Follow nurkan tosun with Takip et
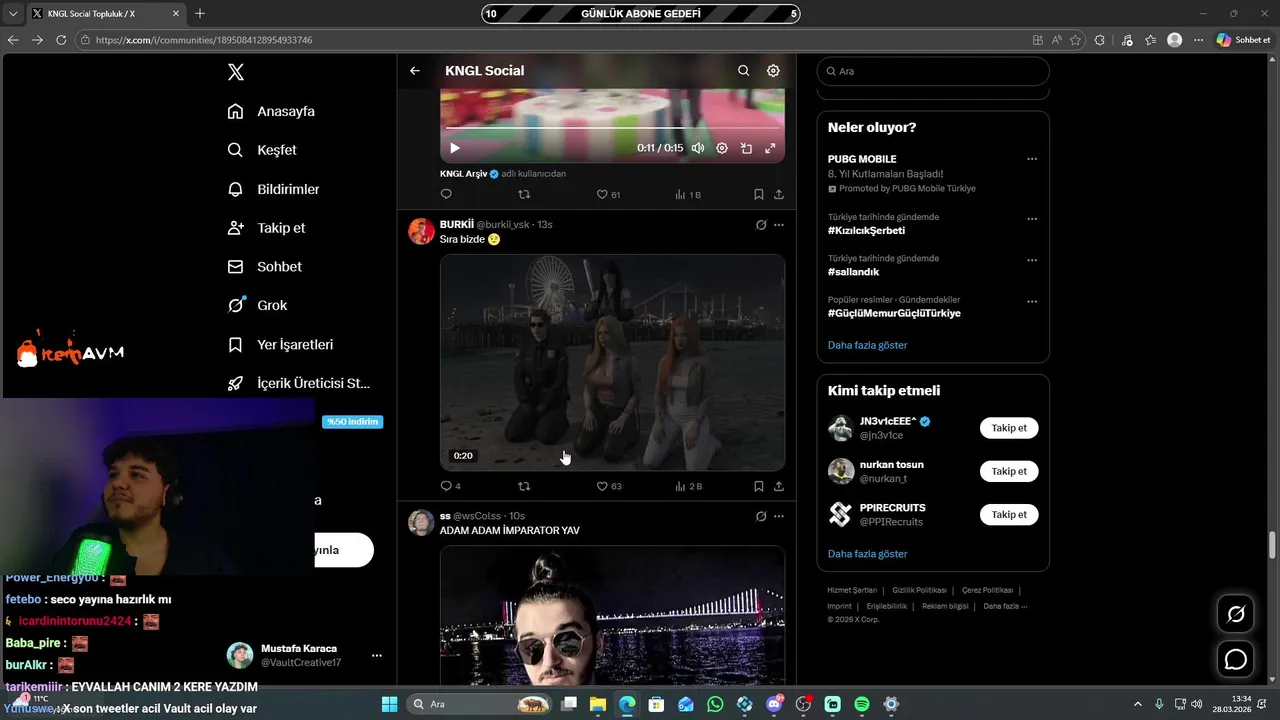Viewport: 1280px width, 720px height. point(1009,471)
